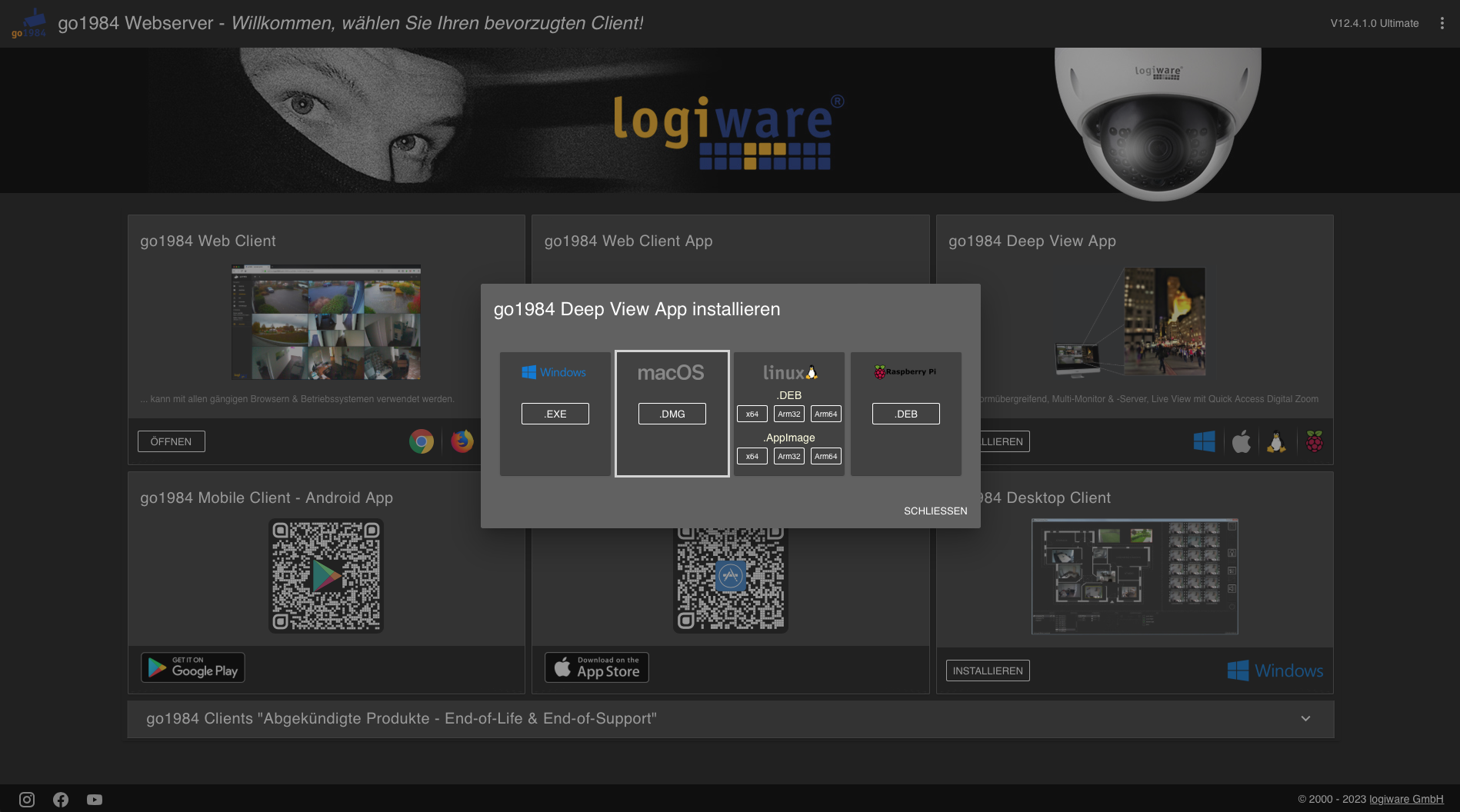Tap the Get it on Google Play badge
The image size is (1460, 812).
(x=193, y=667)
